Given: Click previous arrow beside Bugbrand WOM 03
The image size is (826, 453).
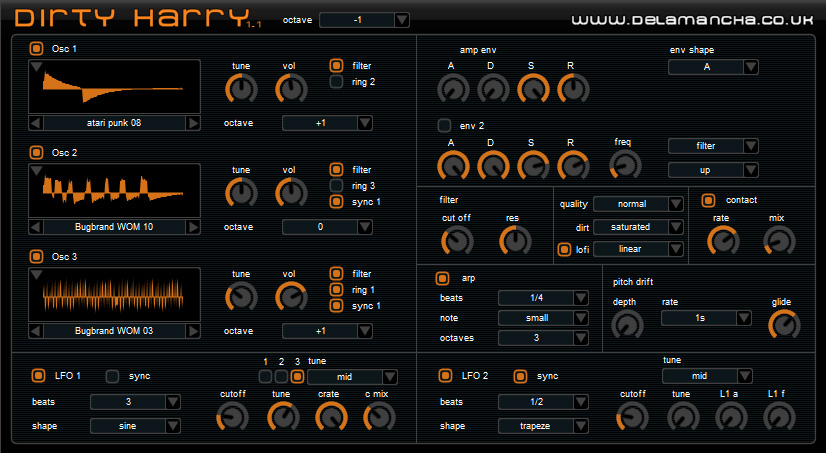Looking at the screenshot, I should [35, 331].
